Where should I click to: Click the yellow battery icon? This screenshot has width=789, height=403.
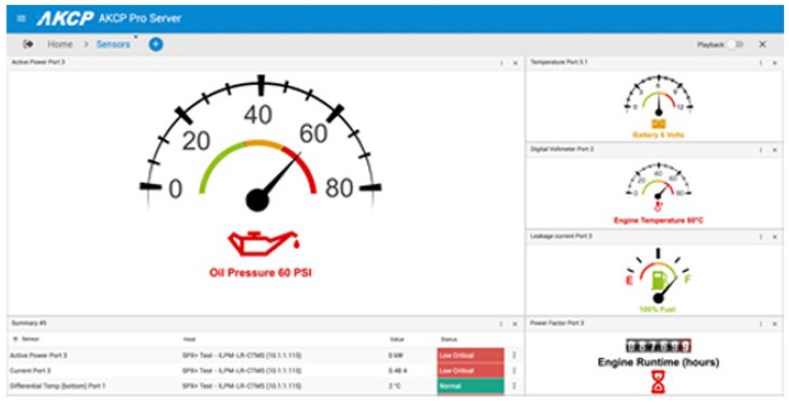tap(658, 124)
